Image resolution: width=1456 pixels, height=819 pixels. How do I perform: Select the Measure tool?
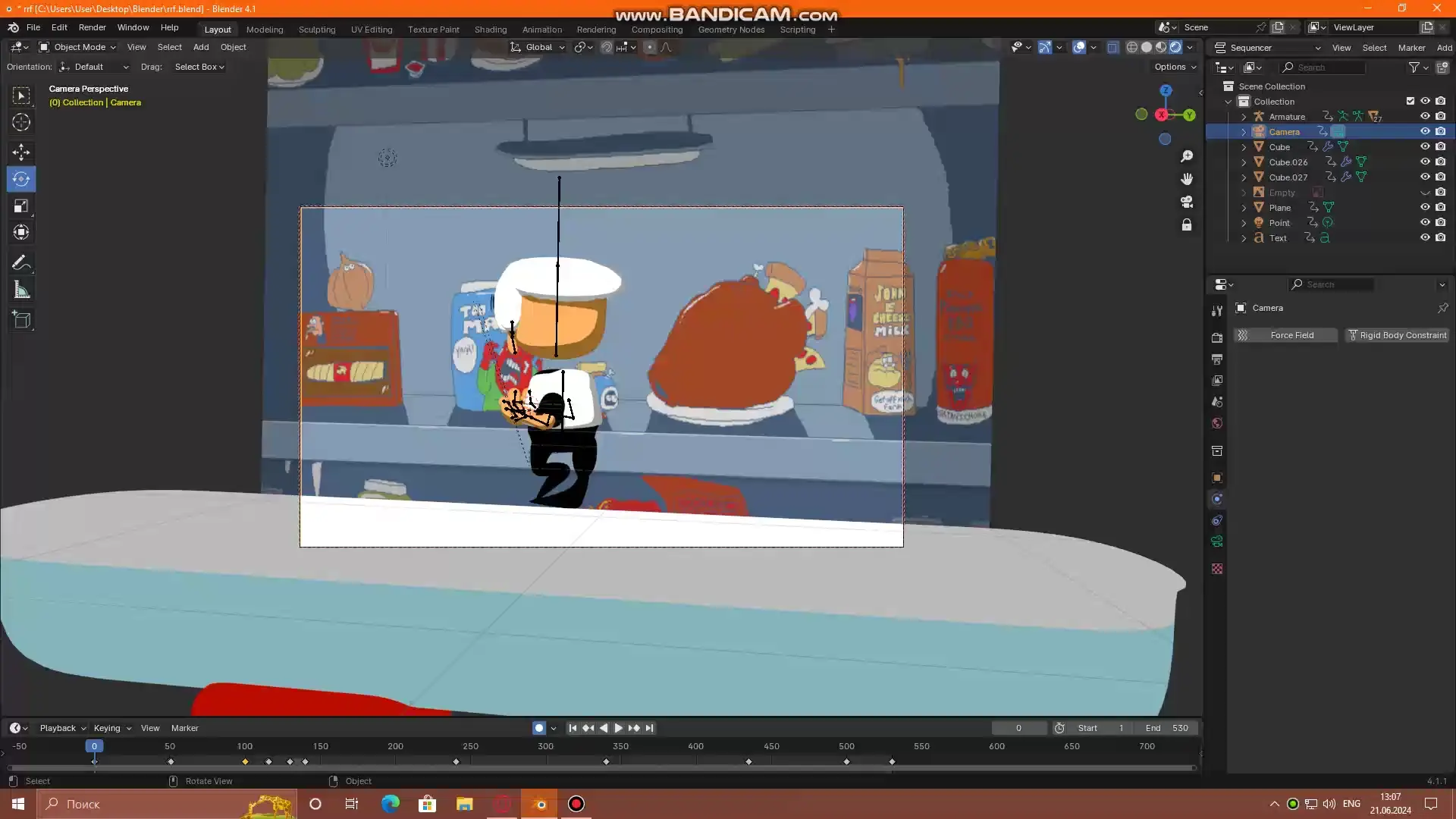[21, 289]
